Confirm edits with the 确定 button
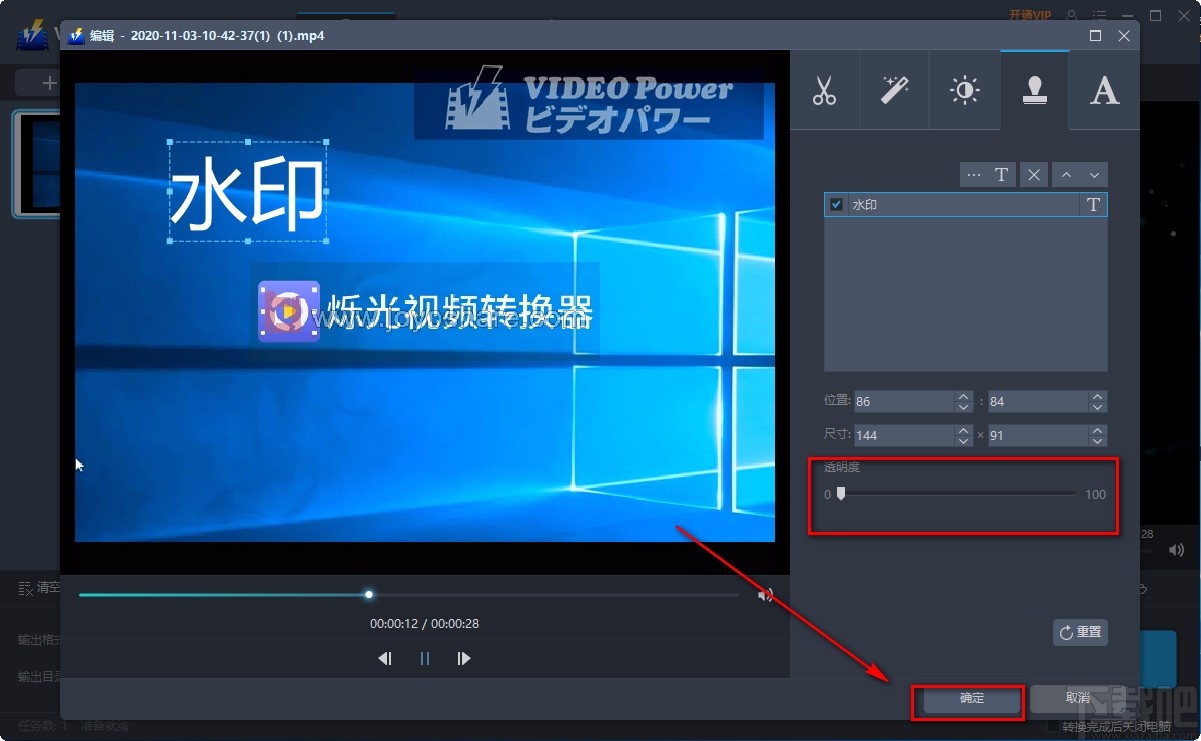Image resolution: width=1201 pixels, height=741 pixels. (966, 701)
